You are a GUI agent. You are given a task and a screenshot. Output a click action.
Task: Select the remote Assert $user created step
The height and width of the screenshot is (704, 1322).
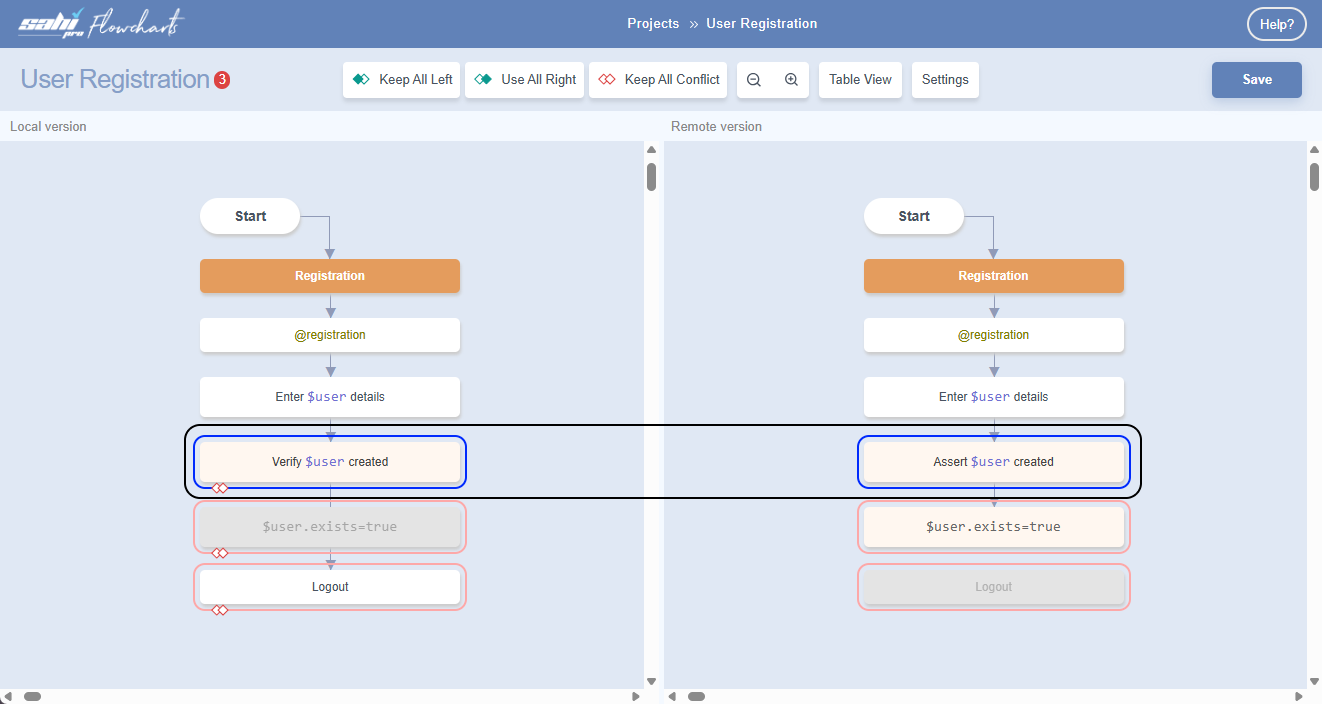tap(993, 462)
